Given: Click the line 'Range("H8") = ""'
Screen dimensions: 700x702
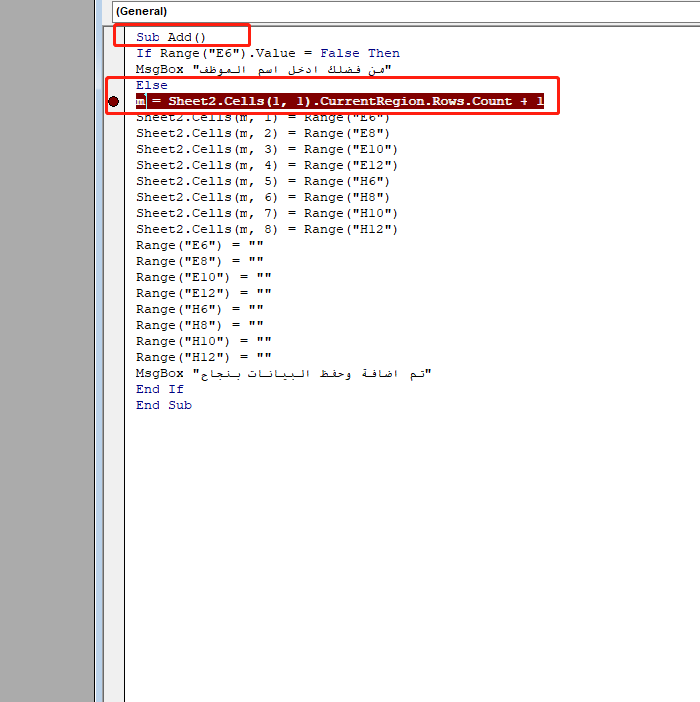Looking at the screenshot, I should 200,325.
